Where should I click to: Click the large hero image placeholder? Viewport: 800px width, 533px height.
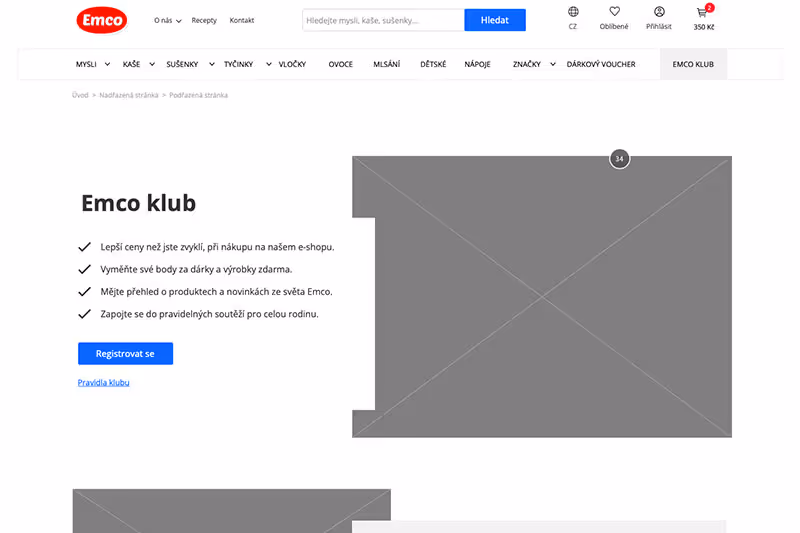pos(542,297)
